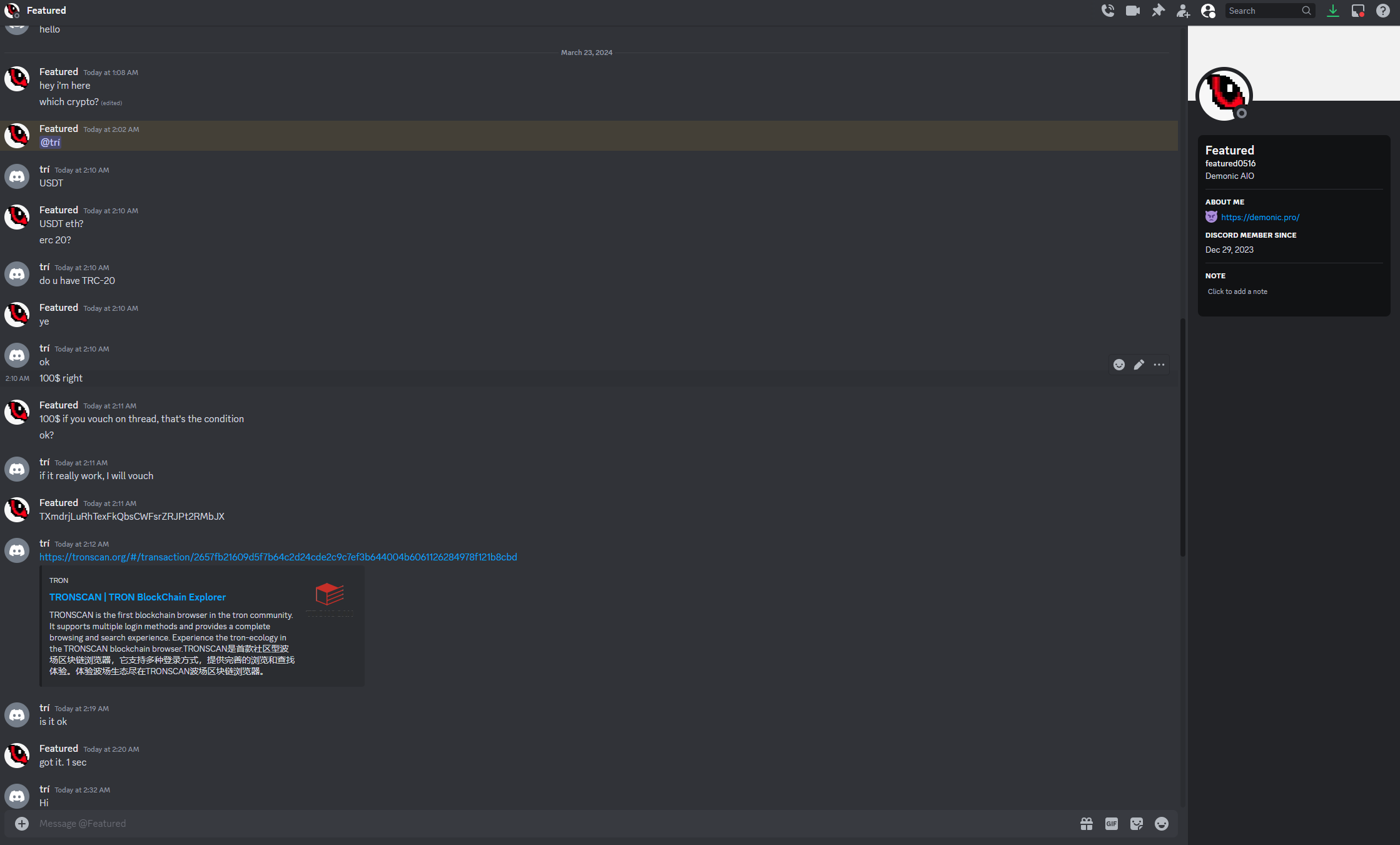Click the Featured channel header tab
The width and height of the screenshot is (1400, 845).
46,10
